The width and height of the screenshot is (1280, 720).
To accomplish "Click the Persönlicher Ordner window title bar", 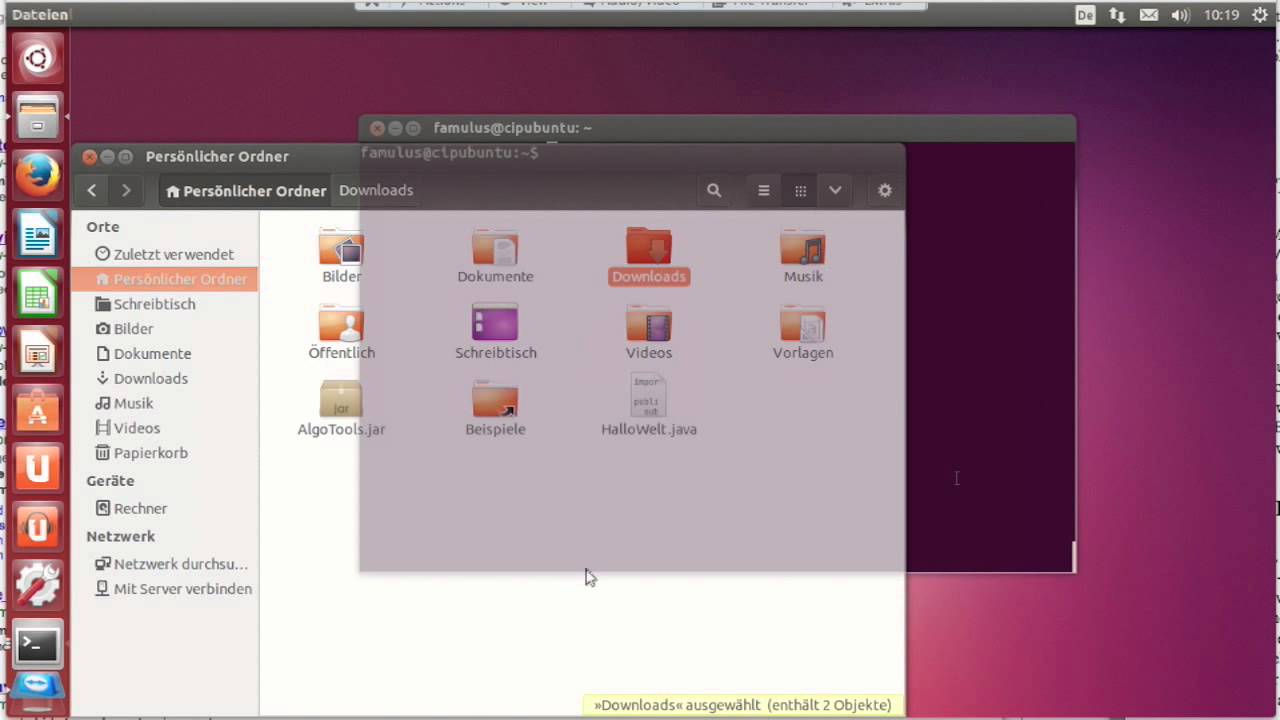I will 487,156.
